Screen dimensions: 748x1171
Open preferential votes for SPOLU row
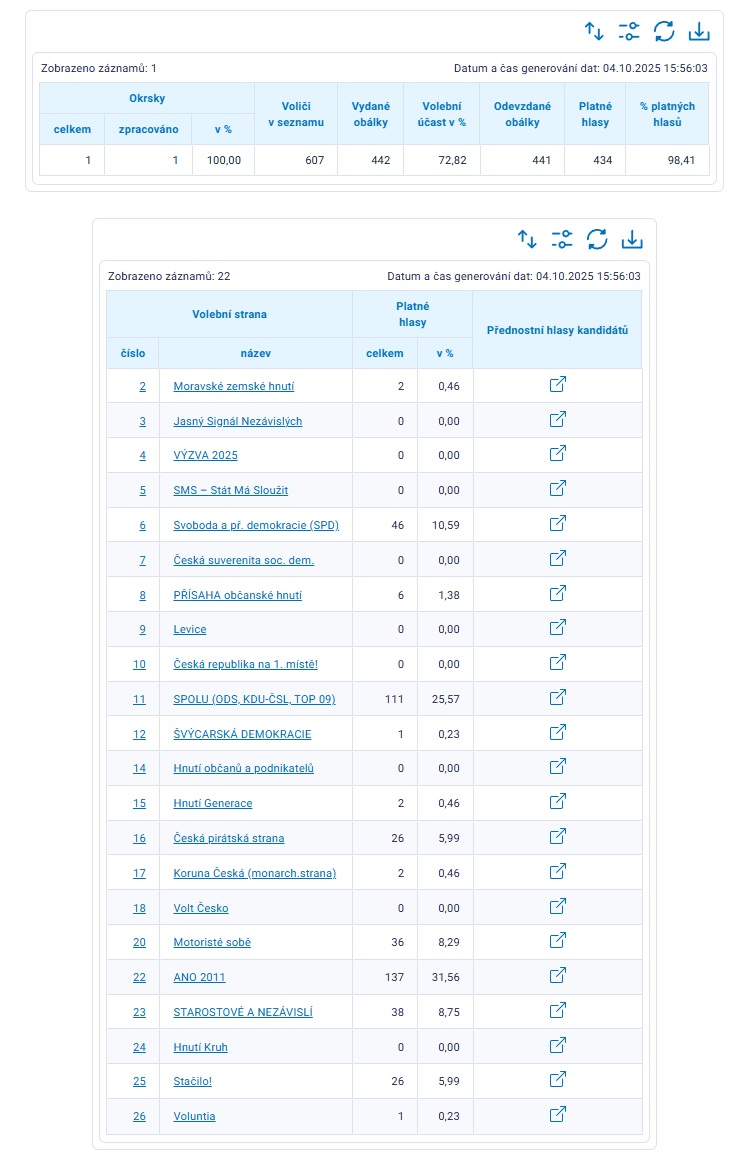[558, 697]
